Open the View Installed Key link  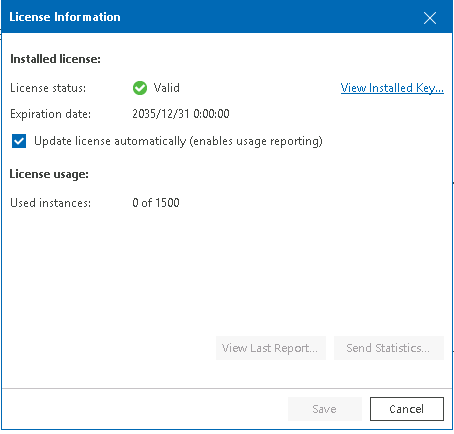tap(392, 88)
